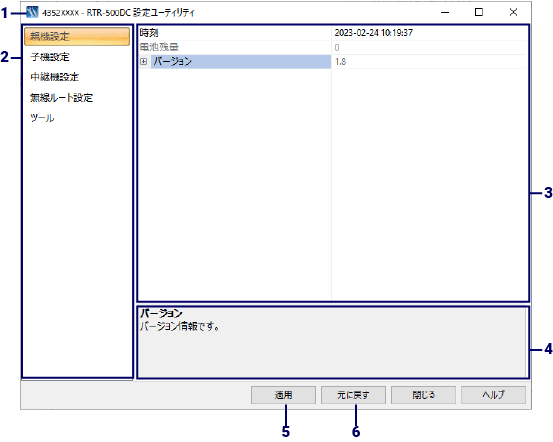
Task: Open help with the ヘルプ button
Action: tap(493, 395)
